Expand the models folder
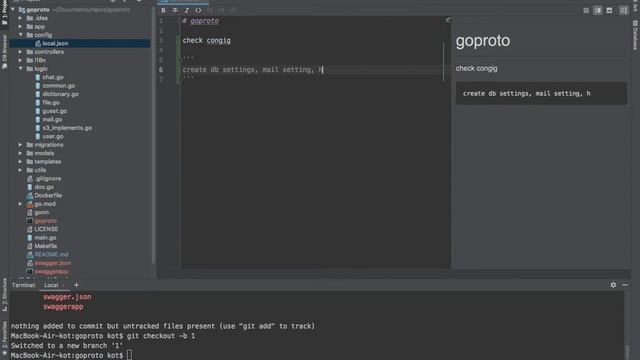The image size is (640, 360). 20,153
